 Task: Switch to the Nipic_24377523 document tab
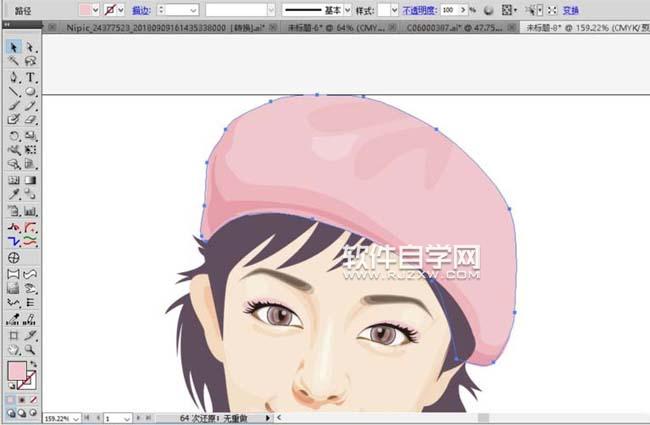point(166,28)
